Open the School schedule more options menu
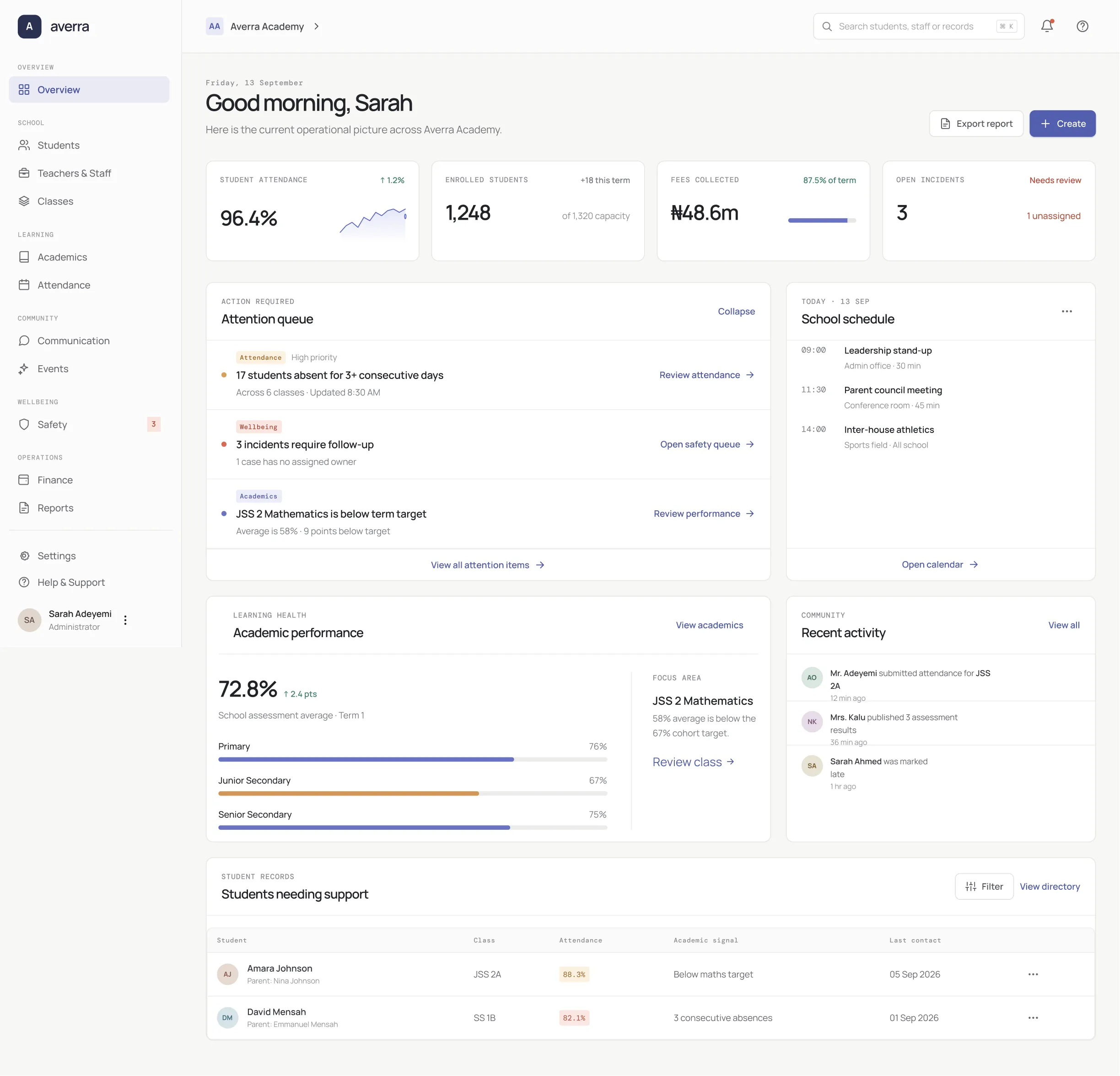Viewport: 1120px width, 1076px height. (1067, 312)
